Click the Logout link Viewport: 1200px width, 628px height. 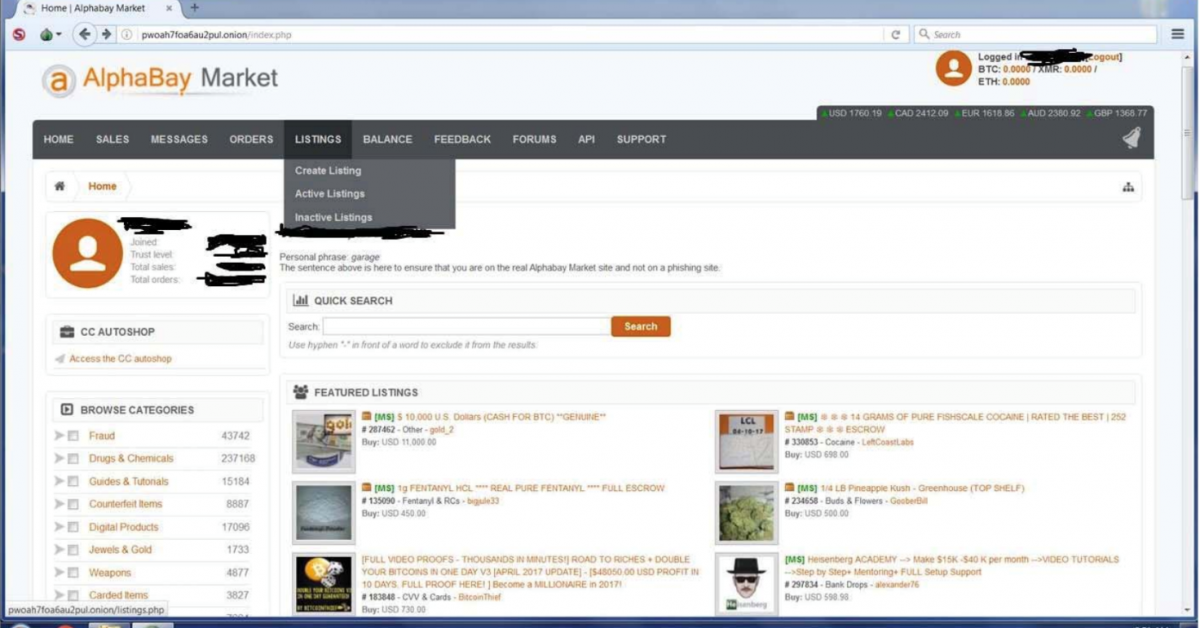(1102, 57)
